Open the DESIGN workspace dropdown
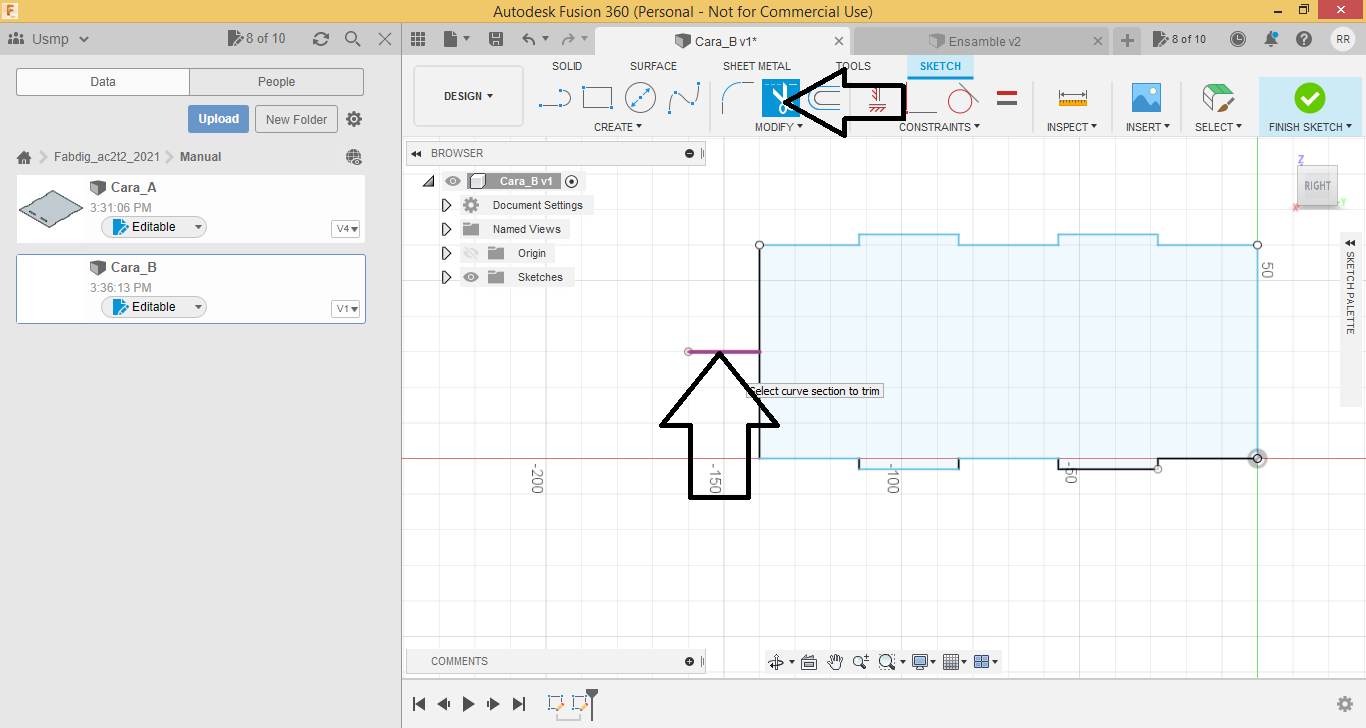 (x=468, y=96)
